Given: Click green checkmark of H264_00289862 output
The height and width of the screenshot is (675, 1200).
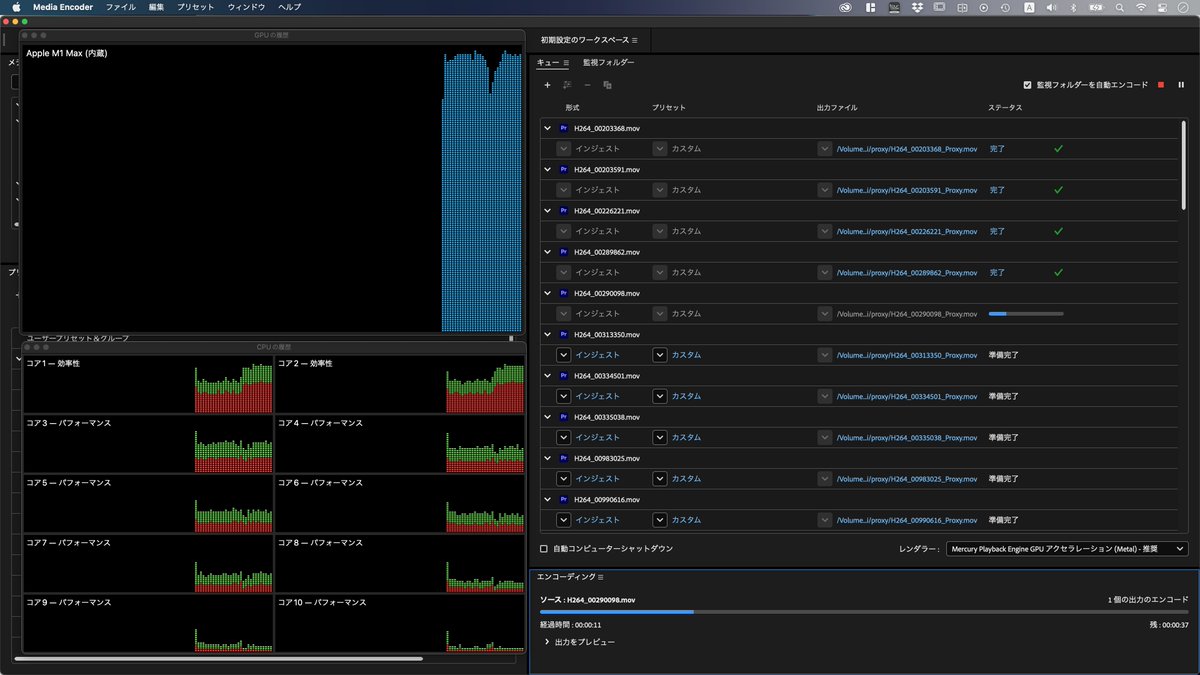Looking at the screenshot, I should (x=1058, y=272).
